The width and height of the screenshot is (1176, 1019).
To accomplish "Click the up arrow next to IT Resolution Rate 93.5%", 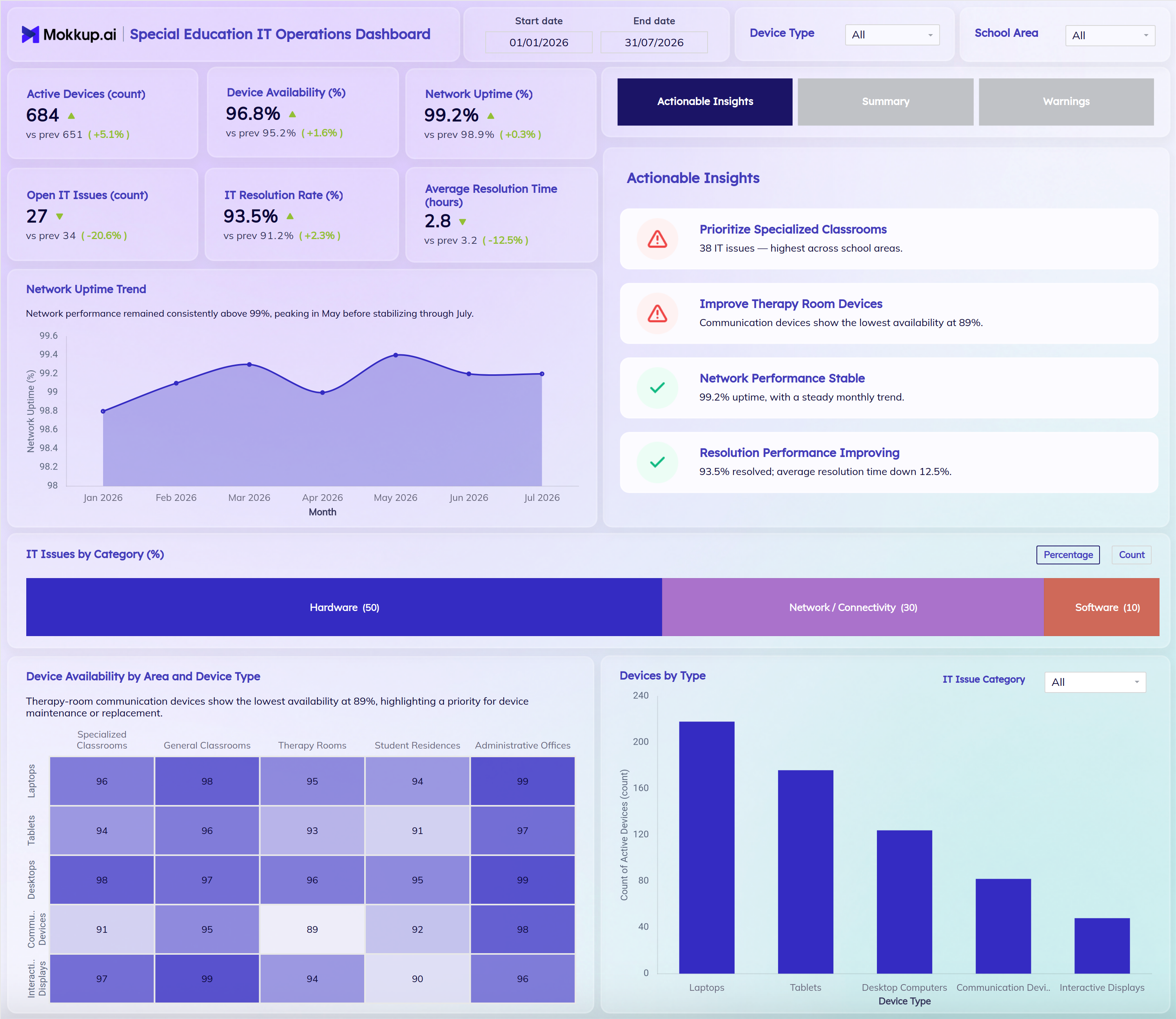I will point(290,216).
